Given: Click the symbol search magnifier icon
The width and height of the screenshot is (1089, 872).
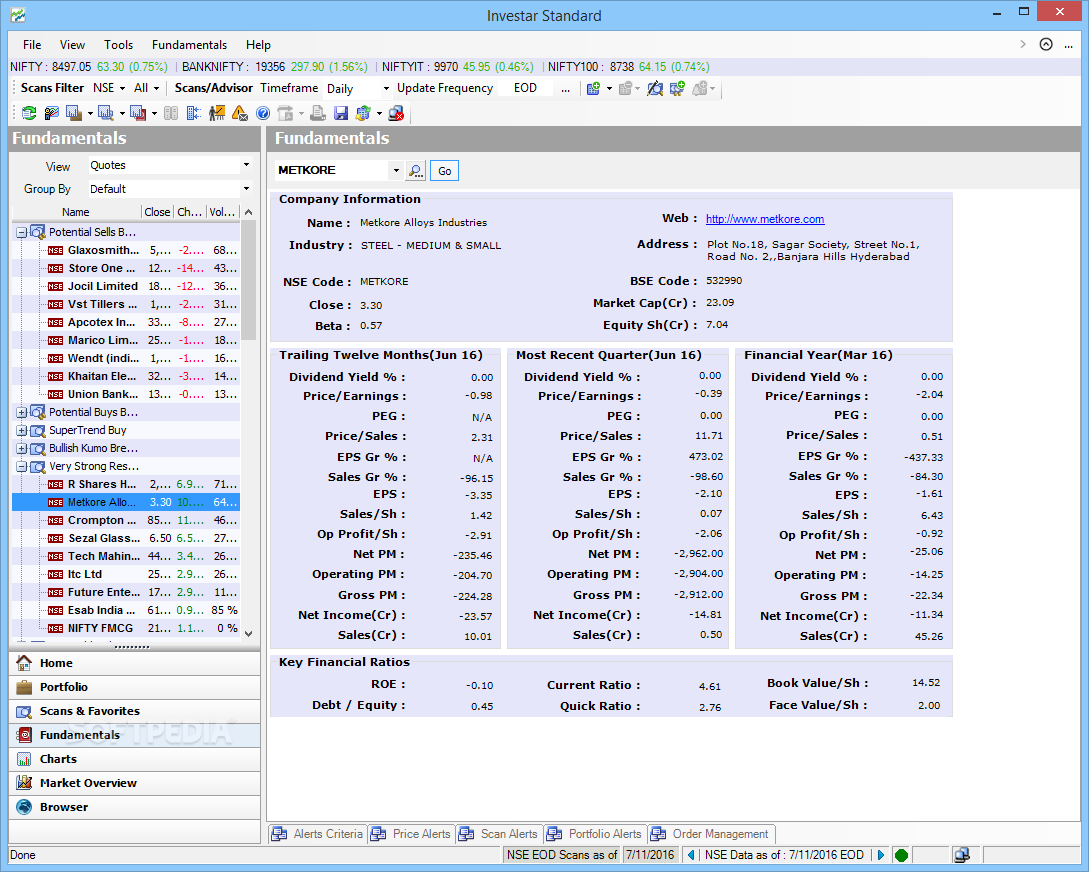Looking at the screenshot, I should (x=415, y=171).
